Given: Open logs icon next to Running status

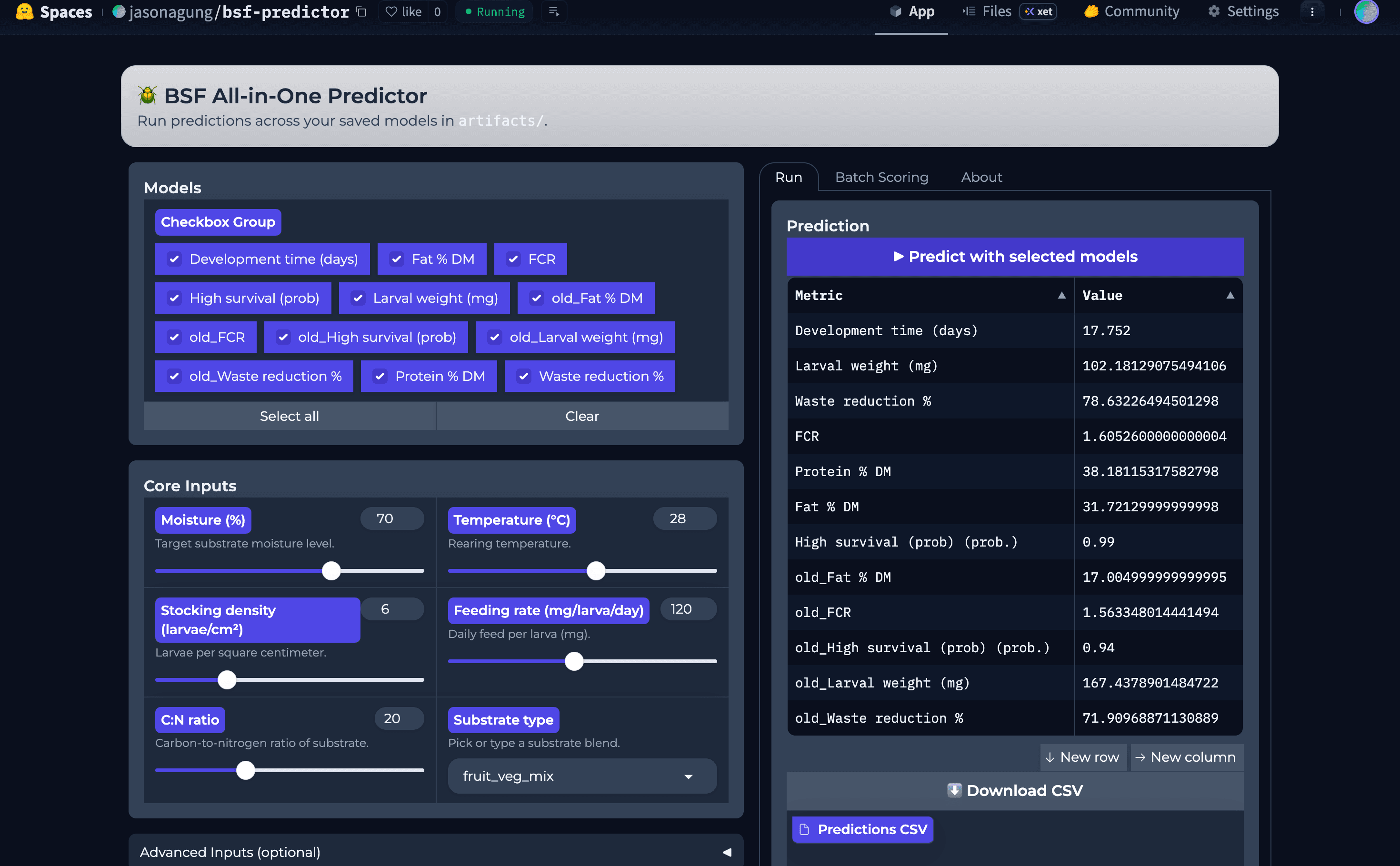Looking at the screenshot, I should (x=554, y=11).
